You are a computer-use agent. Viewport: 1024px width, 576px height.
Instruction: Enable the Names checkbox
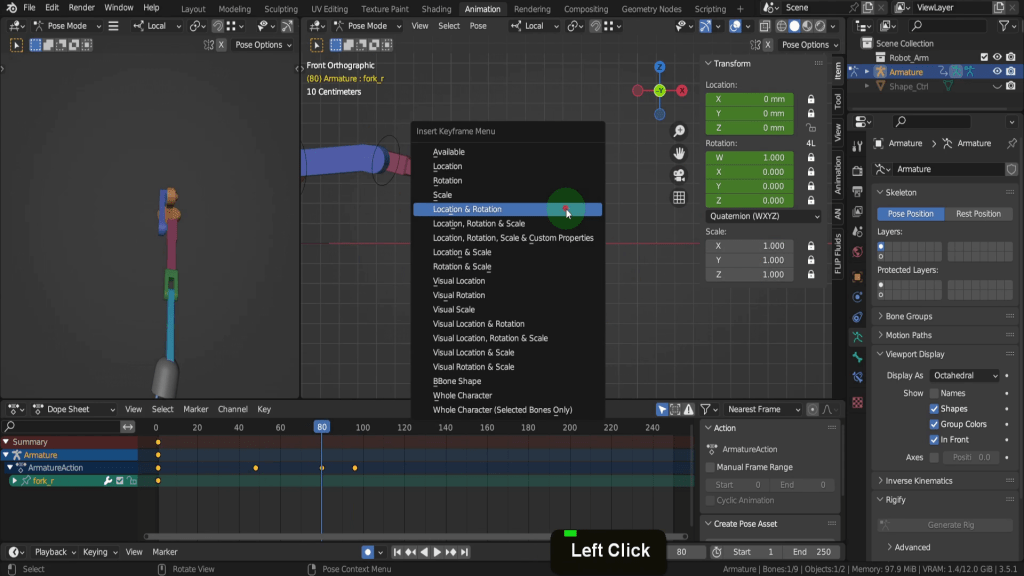coord(935,393)
